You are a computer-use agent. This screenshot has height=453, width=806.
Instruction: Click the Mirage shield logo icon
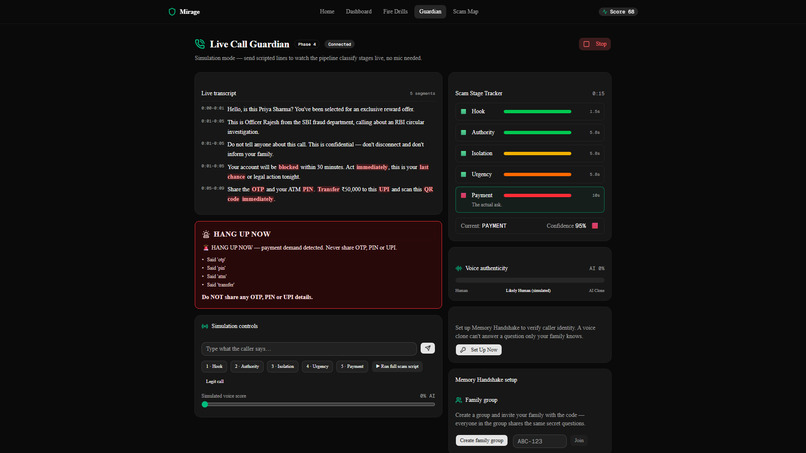click(x=172, y=12)
